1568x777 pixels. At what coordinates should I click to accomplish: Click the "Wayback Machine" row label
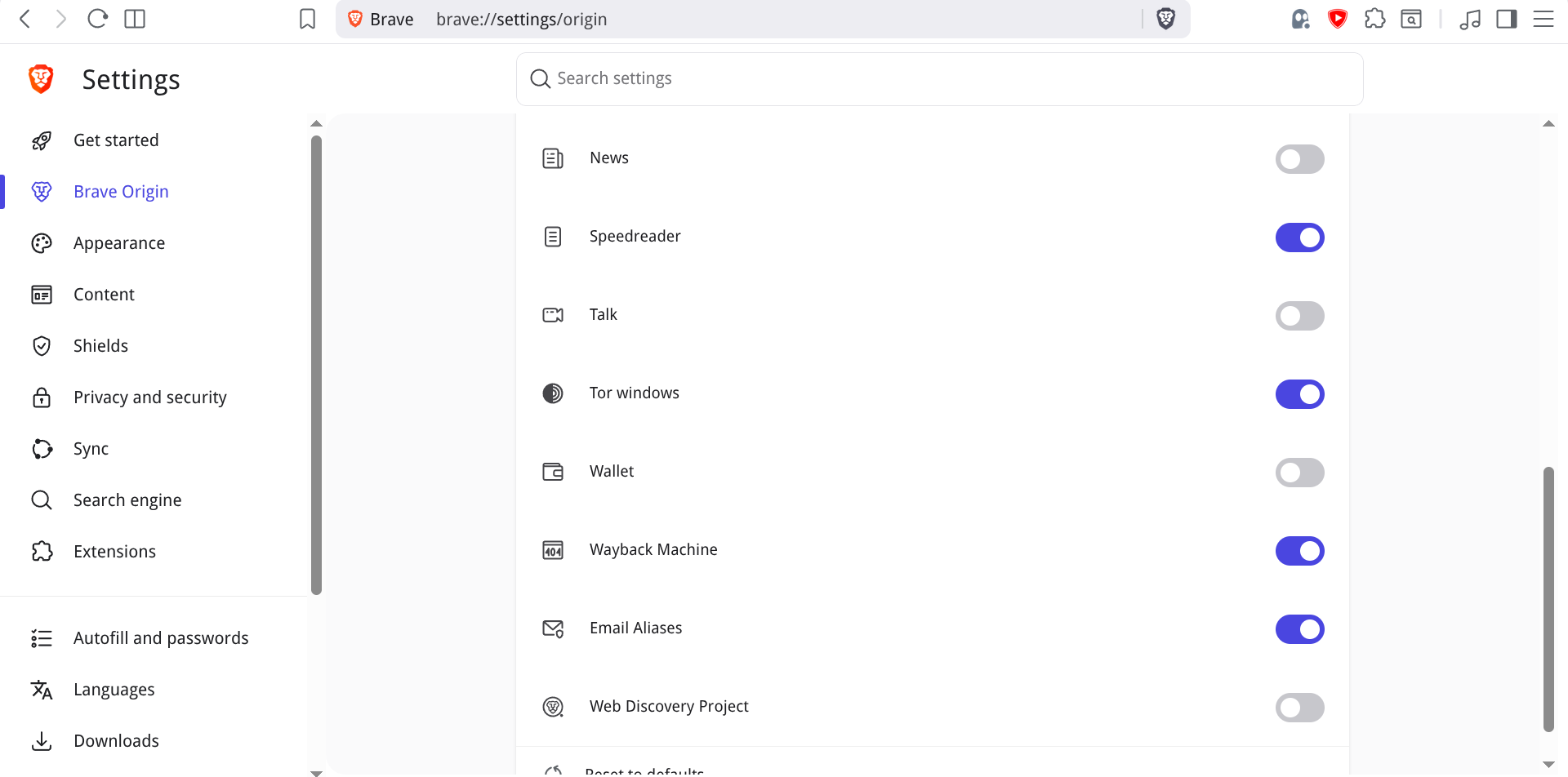(x=653, y=550)
